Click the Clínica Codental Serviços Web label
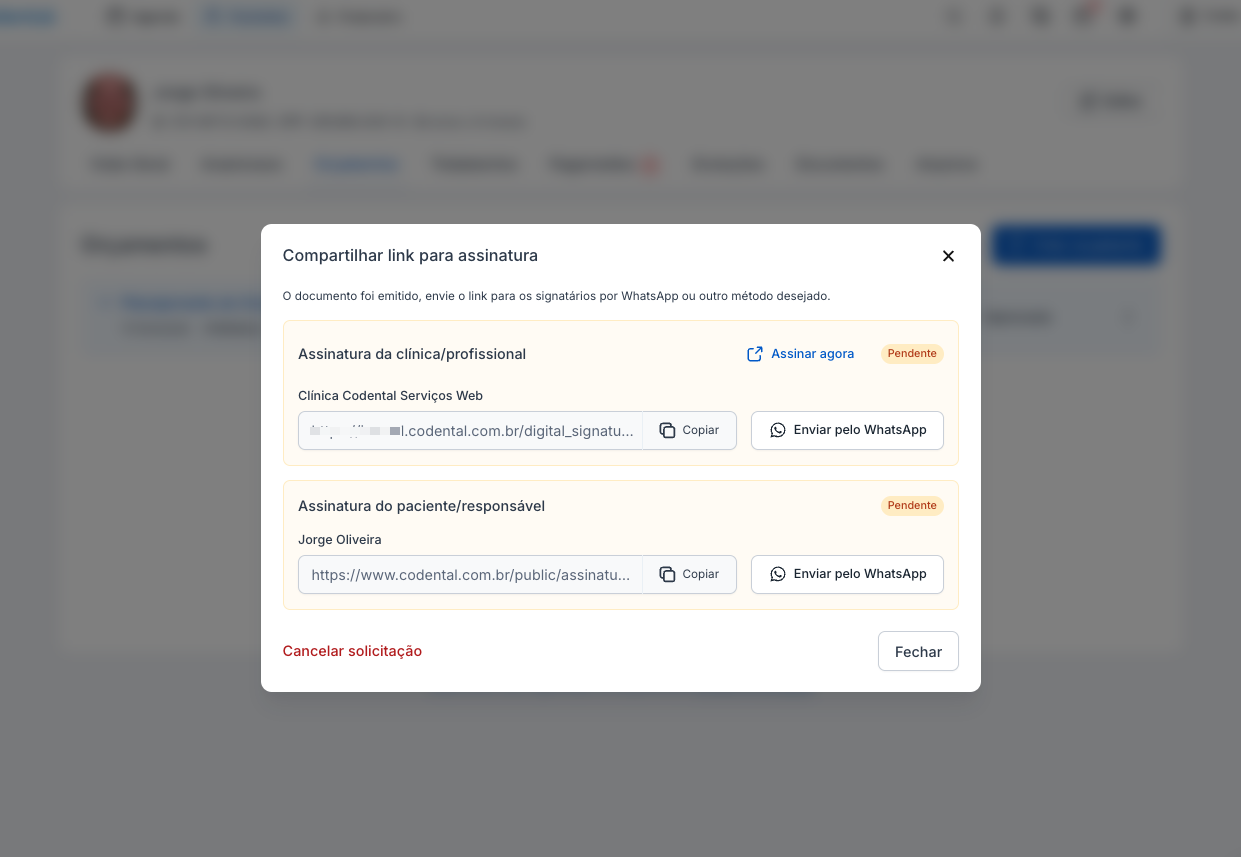1241x857 pixels. (390, 396)
